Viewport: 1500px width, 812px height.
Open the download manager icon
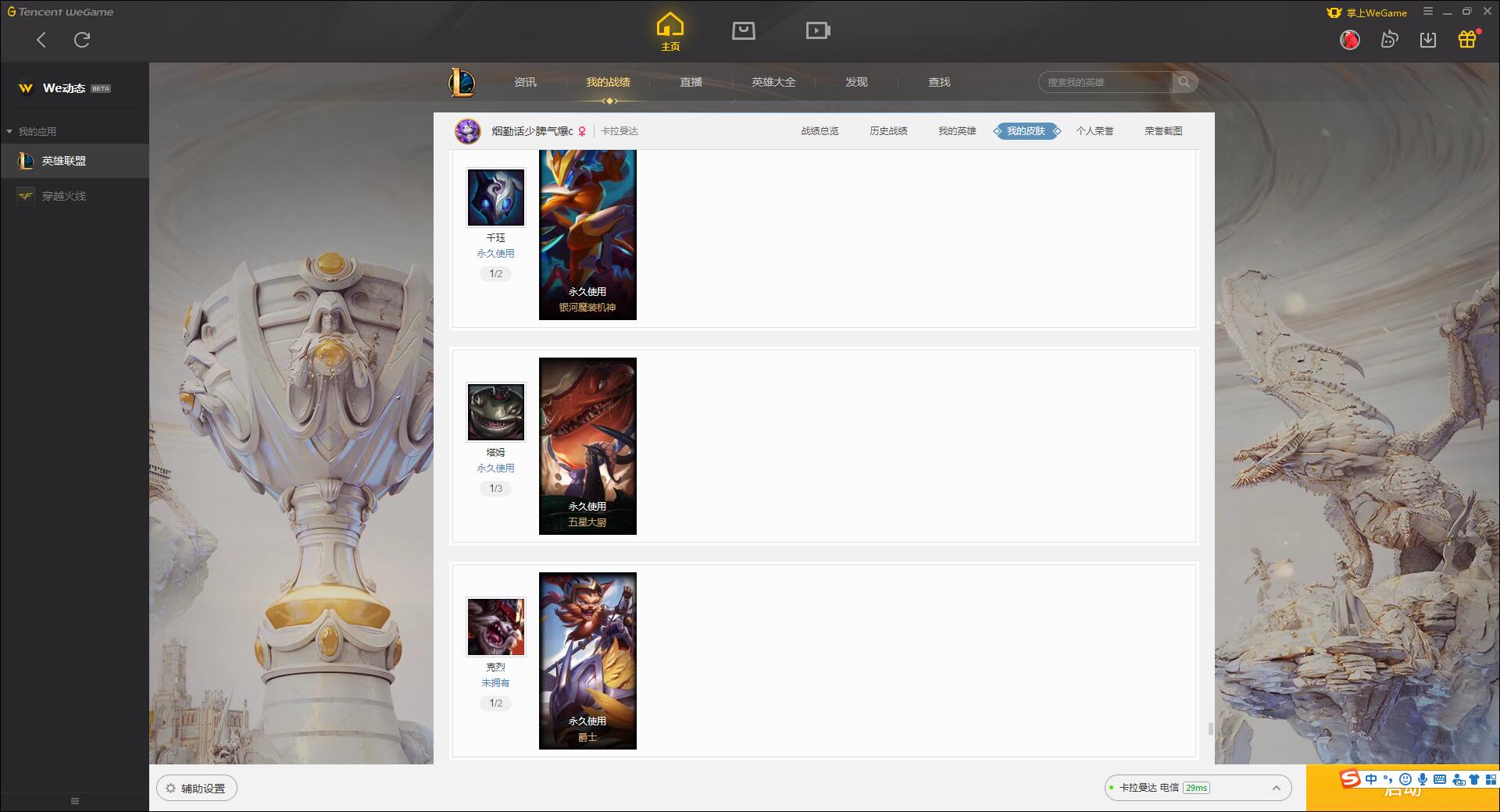point(1428,39)
